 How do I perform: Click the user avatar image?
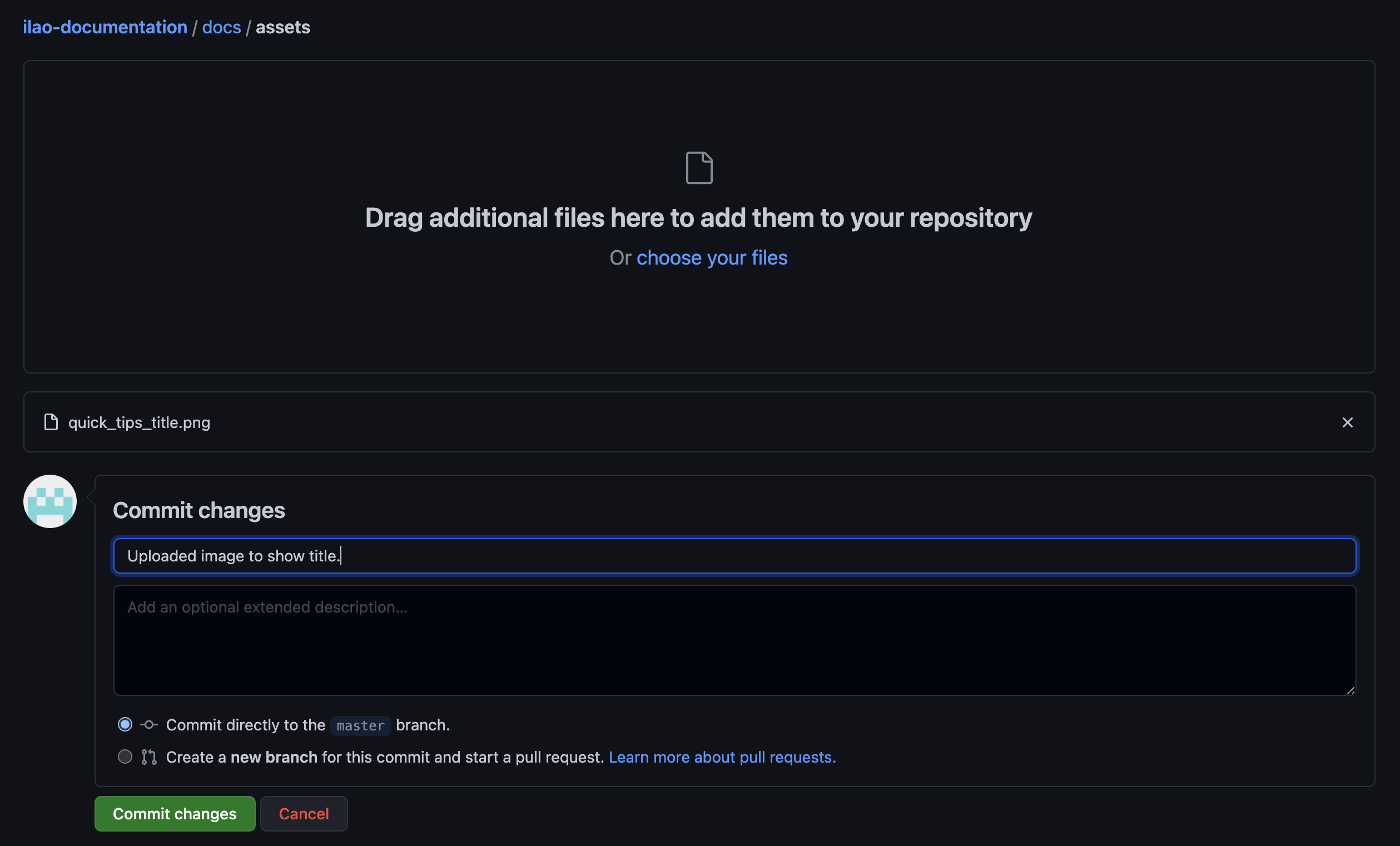coord(50,501)
